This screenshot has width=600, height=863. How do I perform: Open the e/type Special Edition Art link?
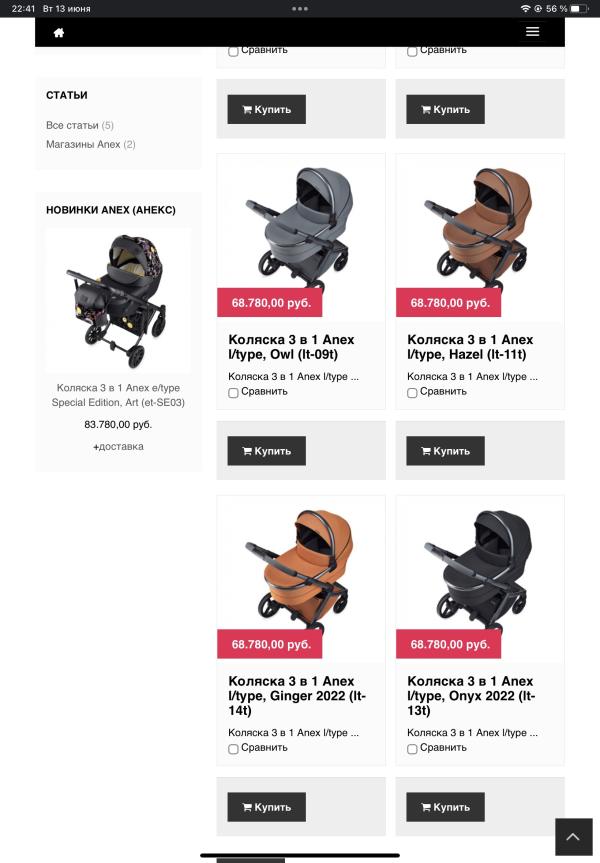tap(118, 395)
